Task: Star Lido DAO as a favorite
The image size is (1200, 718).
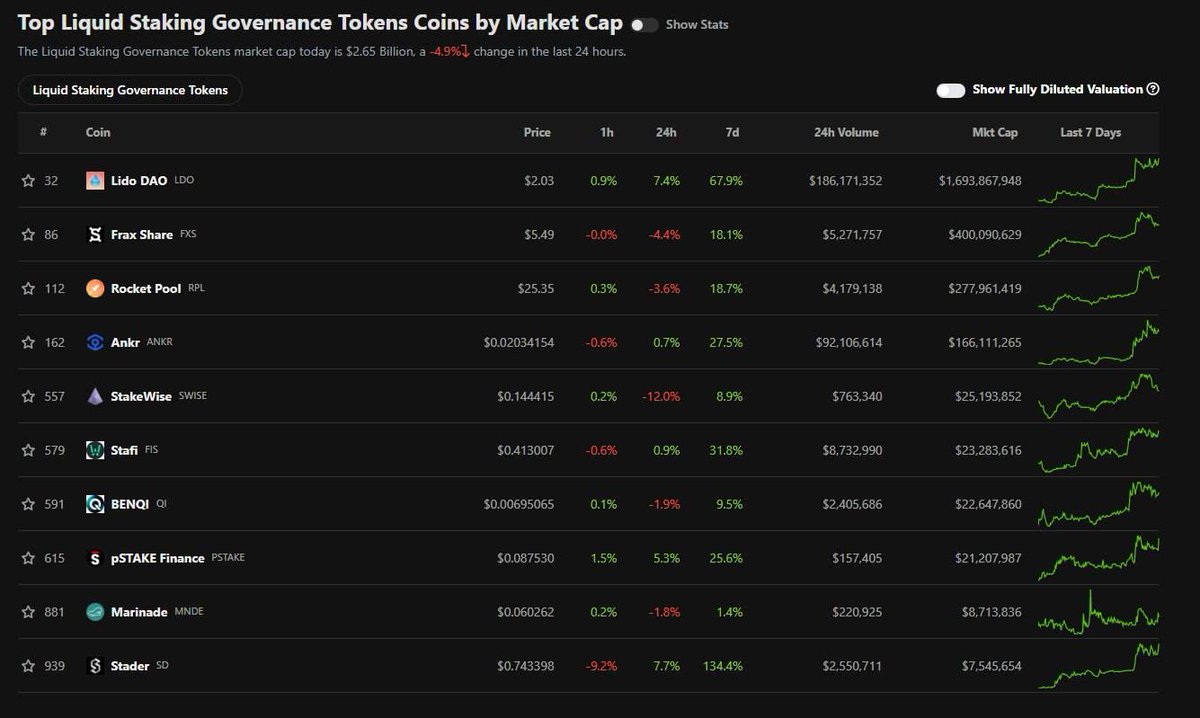Action: (x=28, y=181)
